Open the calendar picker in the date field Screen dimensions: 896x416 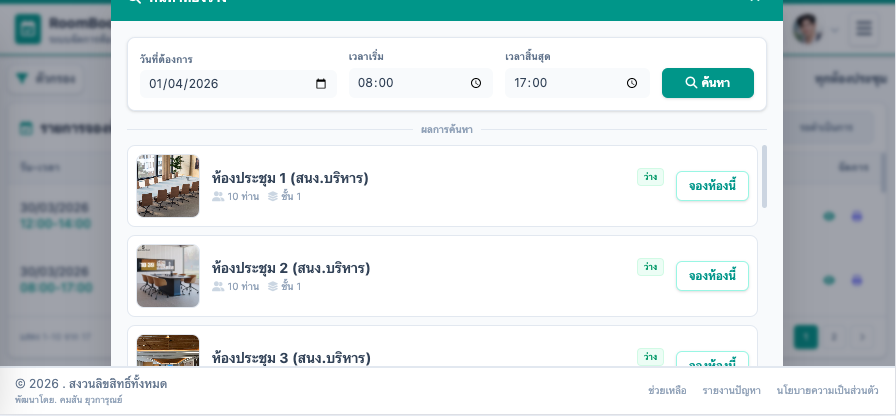[x=321, y=84]
